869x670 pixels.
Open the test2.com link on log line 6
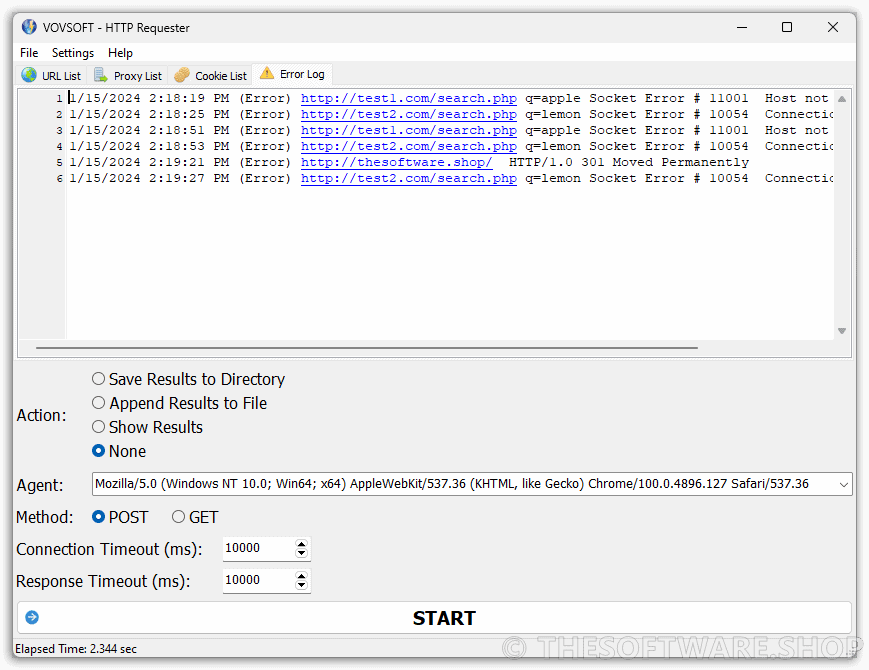409,179
